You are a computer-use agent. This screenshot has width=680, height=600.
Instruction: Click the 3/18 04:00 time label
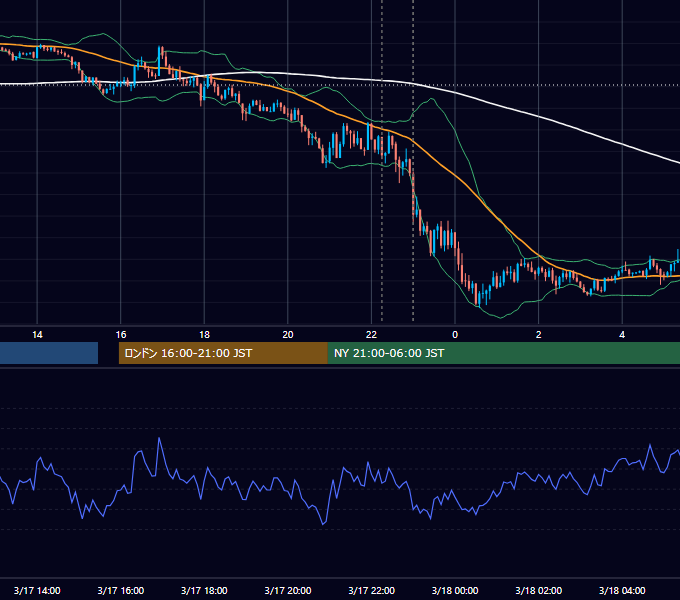(x=622, y=590)
